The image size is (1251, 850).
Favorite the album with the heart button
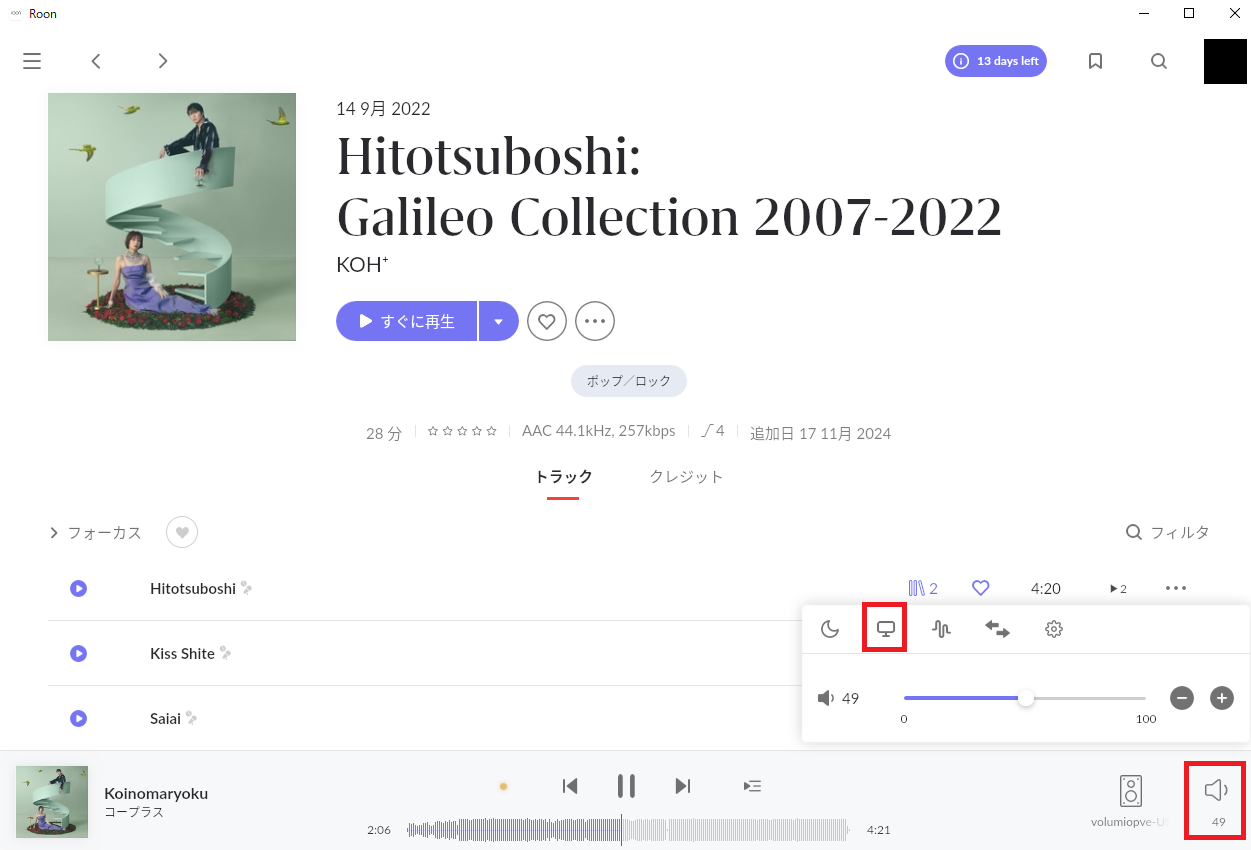[547, 321]
